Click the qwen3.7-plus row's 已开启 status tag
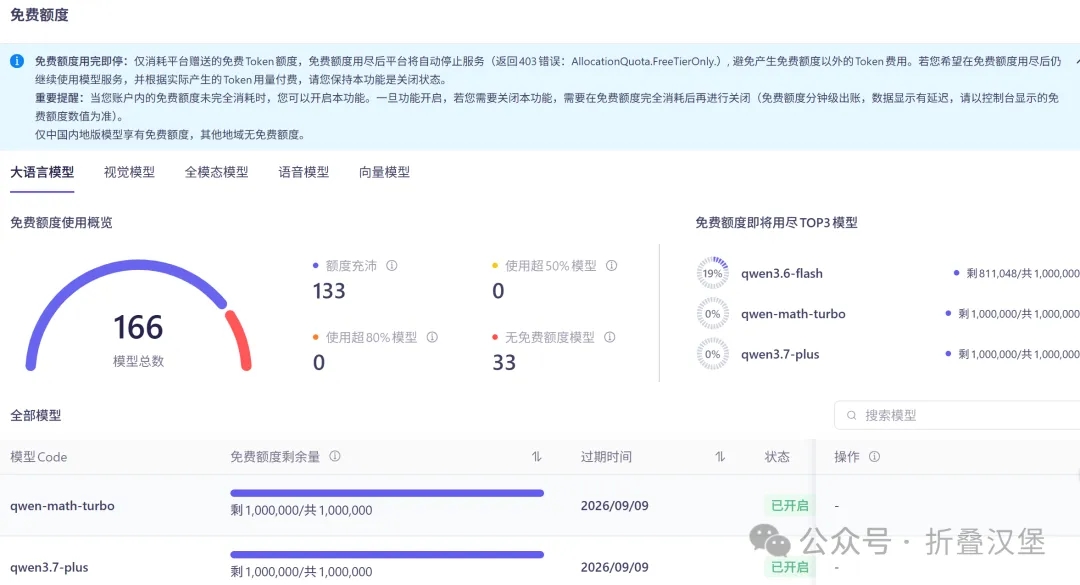Image resolution: width=1080 pixels, height=585 pixels. (x=789, y=567)
